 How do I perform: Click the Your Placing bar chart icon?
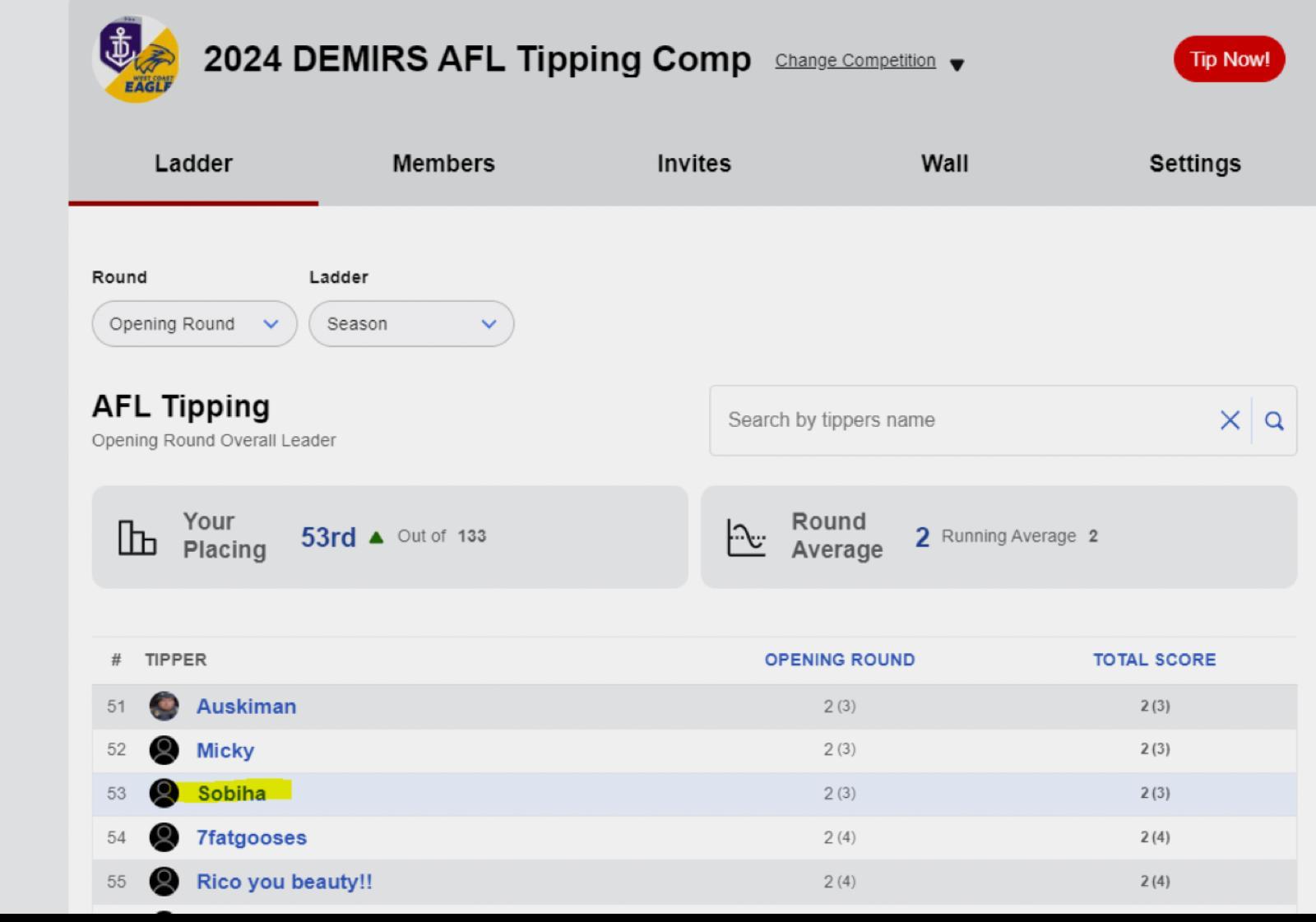(137, 537)
